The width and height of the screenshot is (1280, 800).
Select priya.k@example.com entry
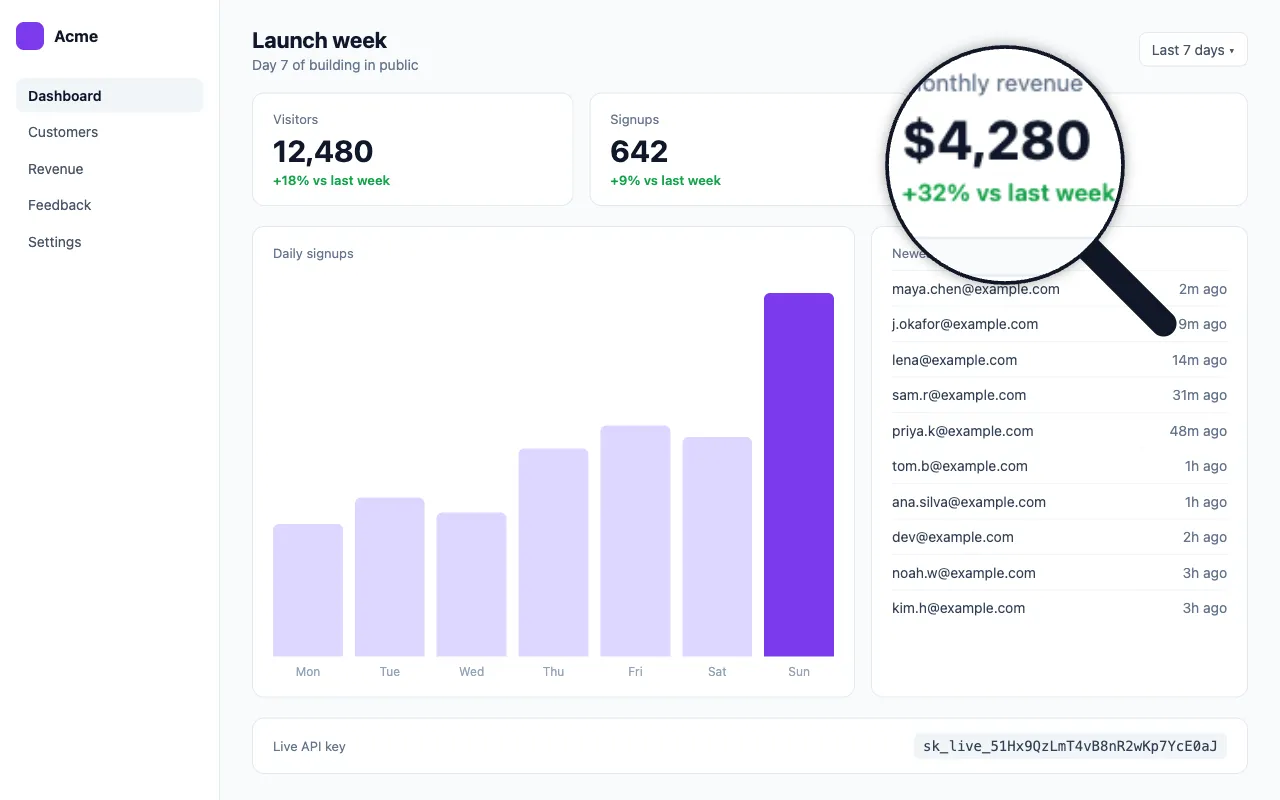click(963, 431)
